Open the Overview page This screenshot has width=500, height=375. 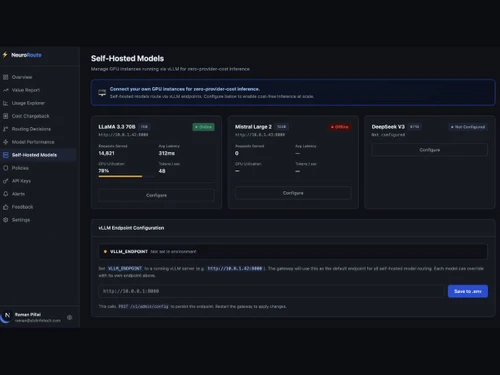pos(38,77)
